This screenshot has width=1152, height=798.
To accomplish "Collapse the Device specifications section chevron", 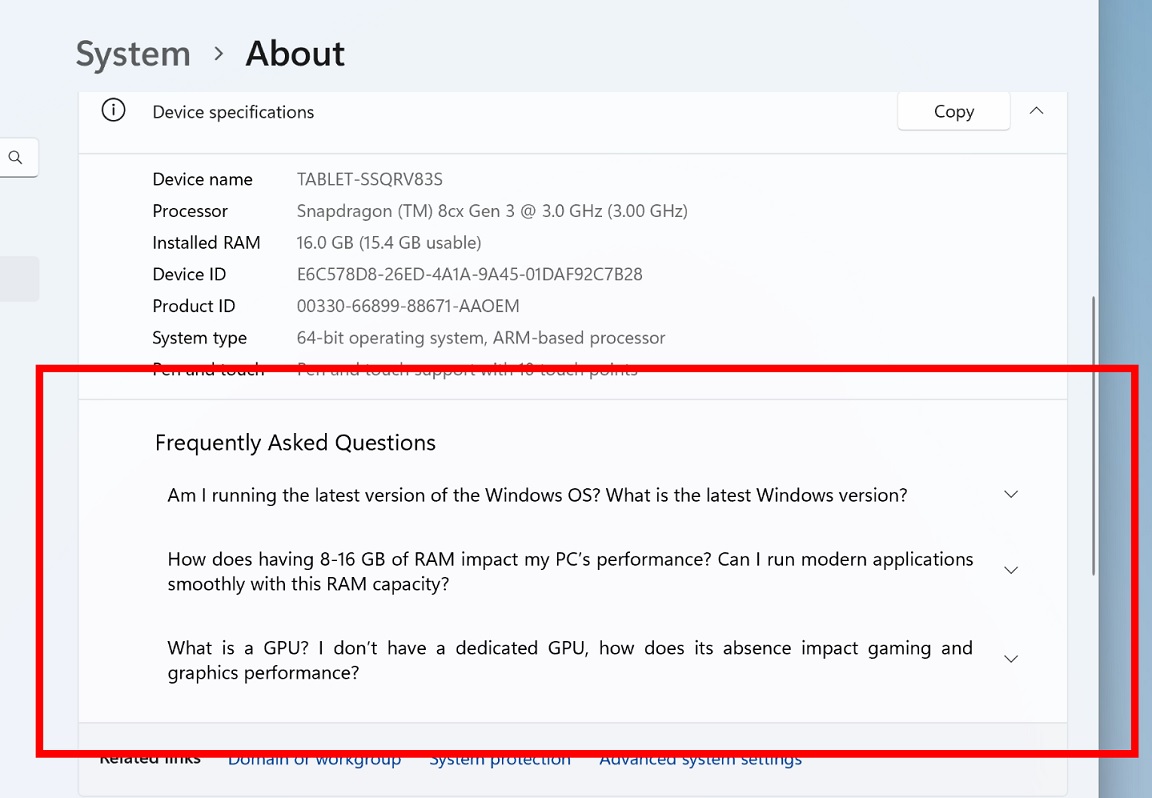I will pos(1036,111).
